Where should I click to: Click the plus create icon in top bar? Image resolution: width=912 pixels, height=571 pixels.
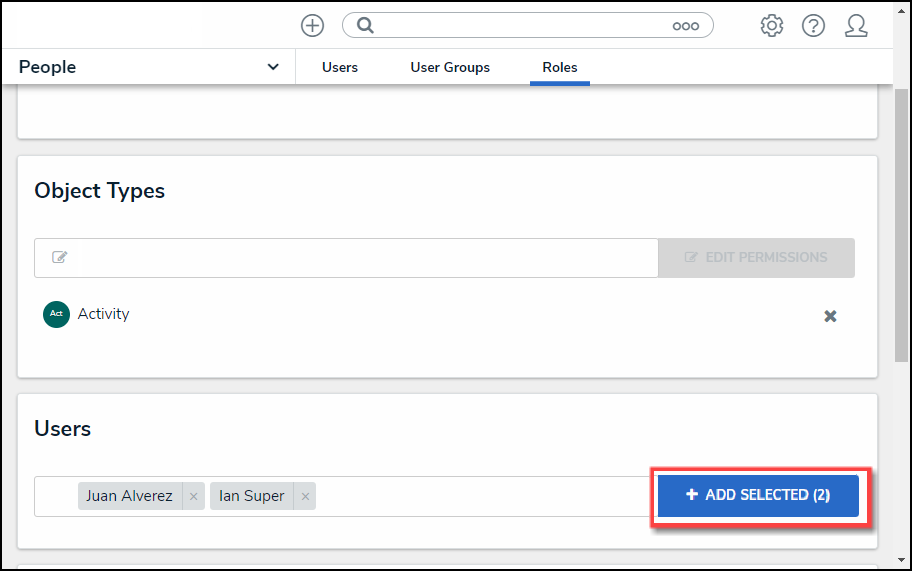[312, 26]
